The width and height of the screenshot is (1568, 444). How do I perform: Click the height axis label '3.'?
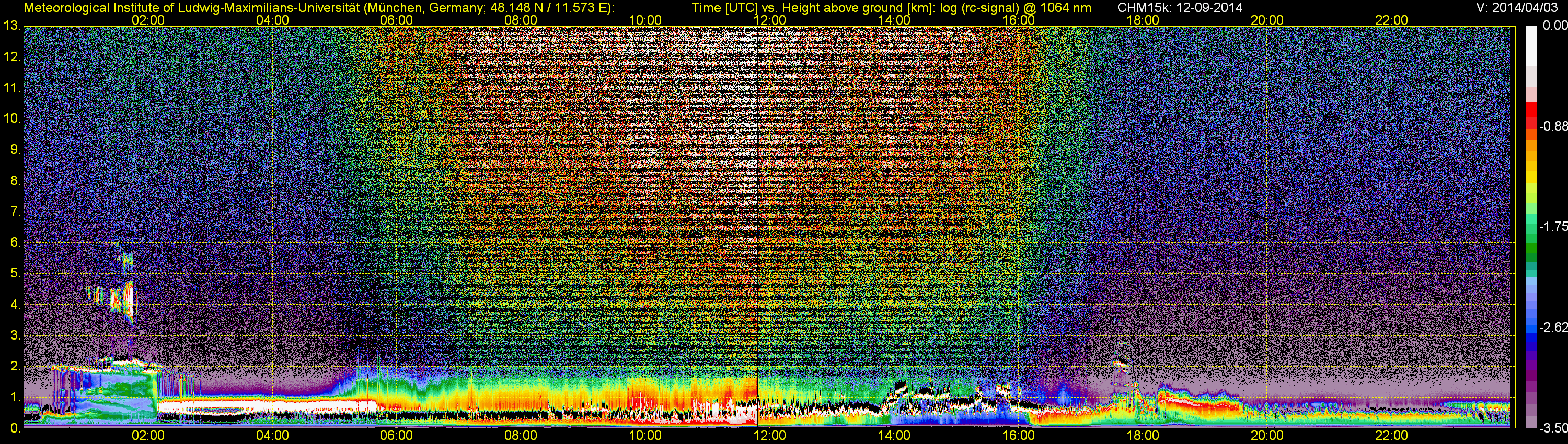coord(15,335)
